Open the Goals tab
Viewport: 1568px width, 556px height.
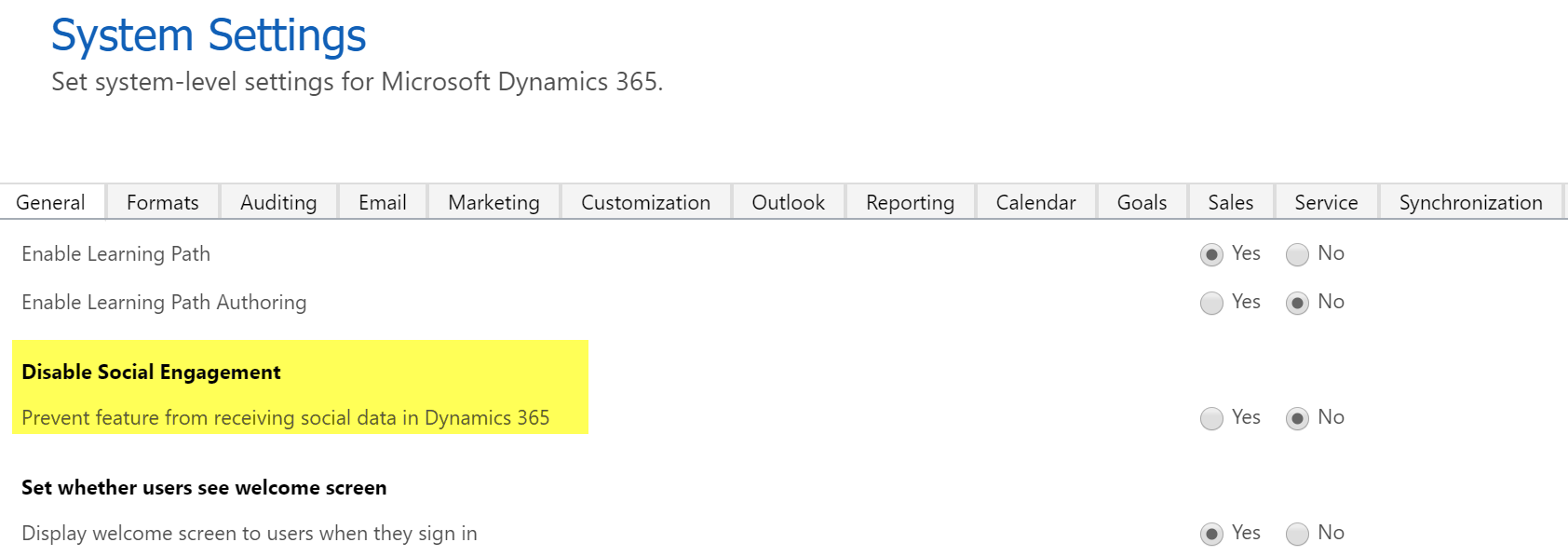click(1142, 202)
